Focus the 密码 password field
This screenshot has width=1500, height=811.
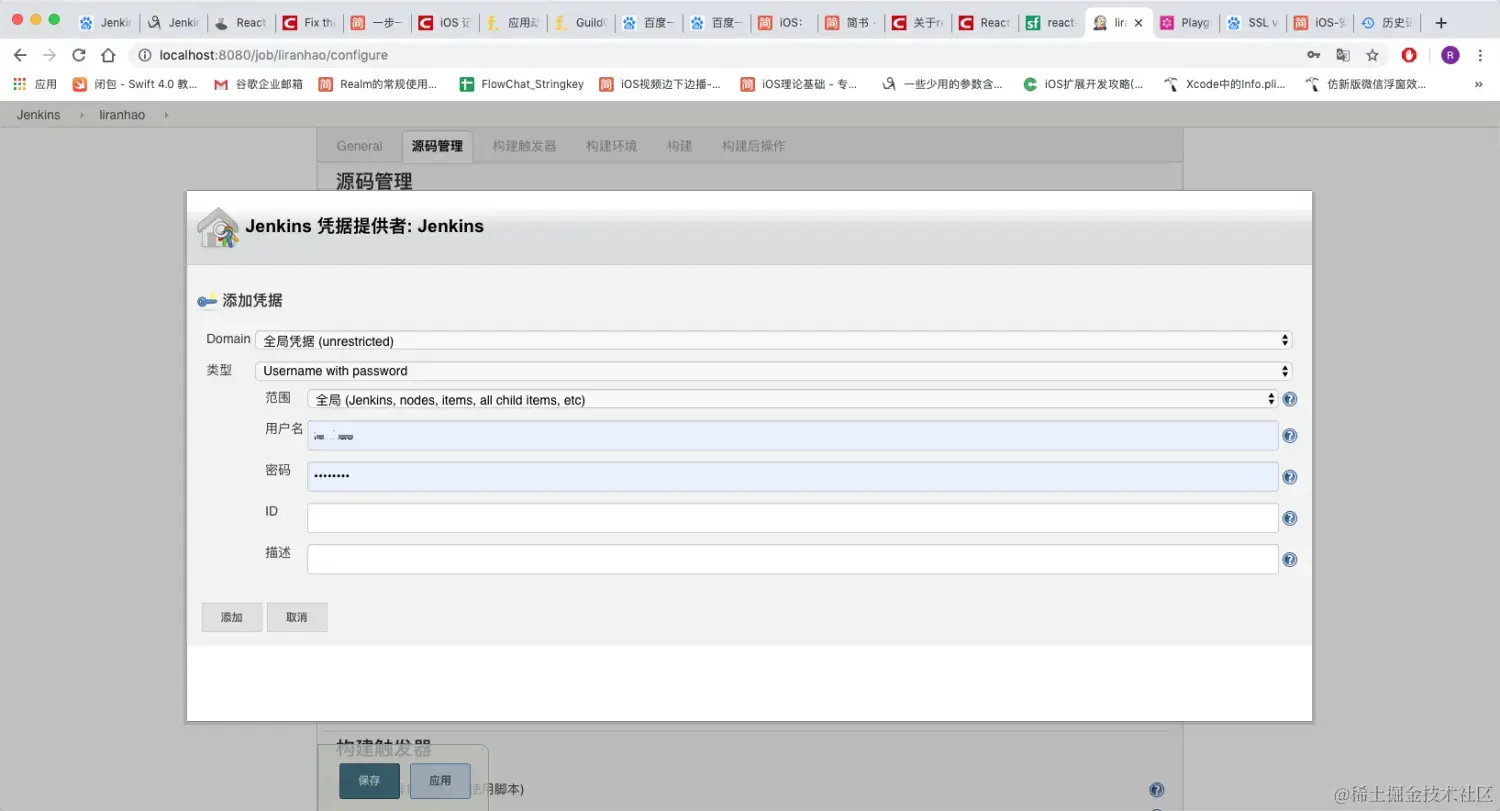(x=793, y=476)
